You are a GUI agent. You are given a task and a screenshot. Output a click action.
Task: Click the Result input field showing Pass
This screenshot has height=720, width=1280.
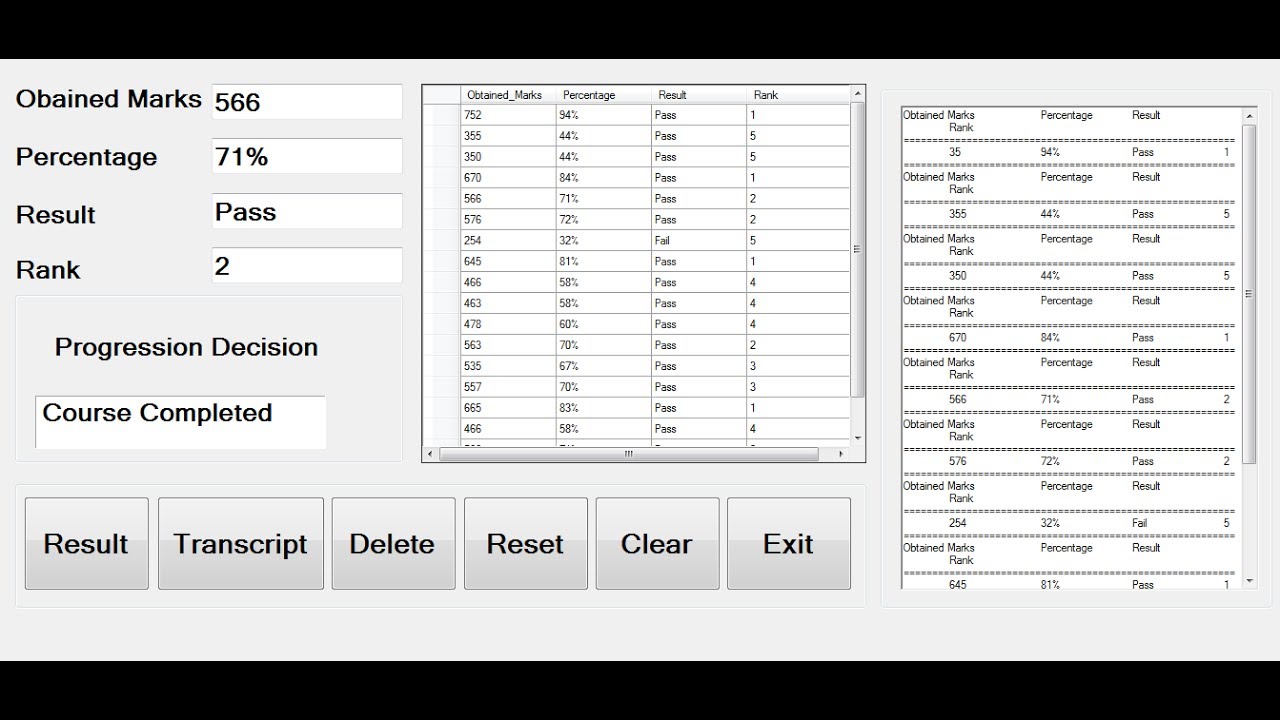(307, 211)
